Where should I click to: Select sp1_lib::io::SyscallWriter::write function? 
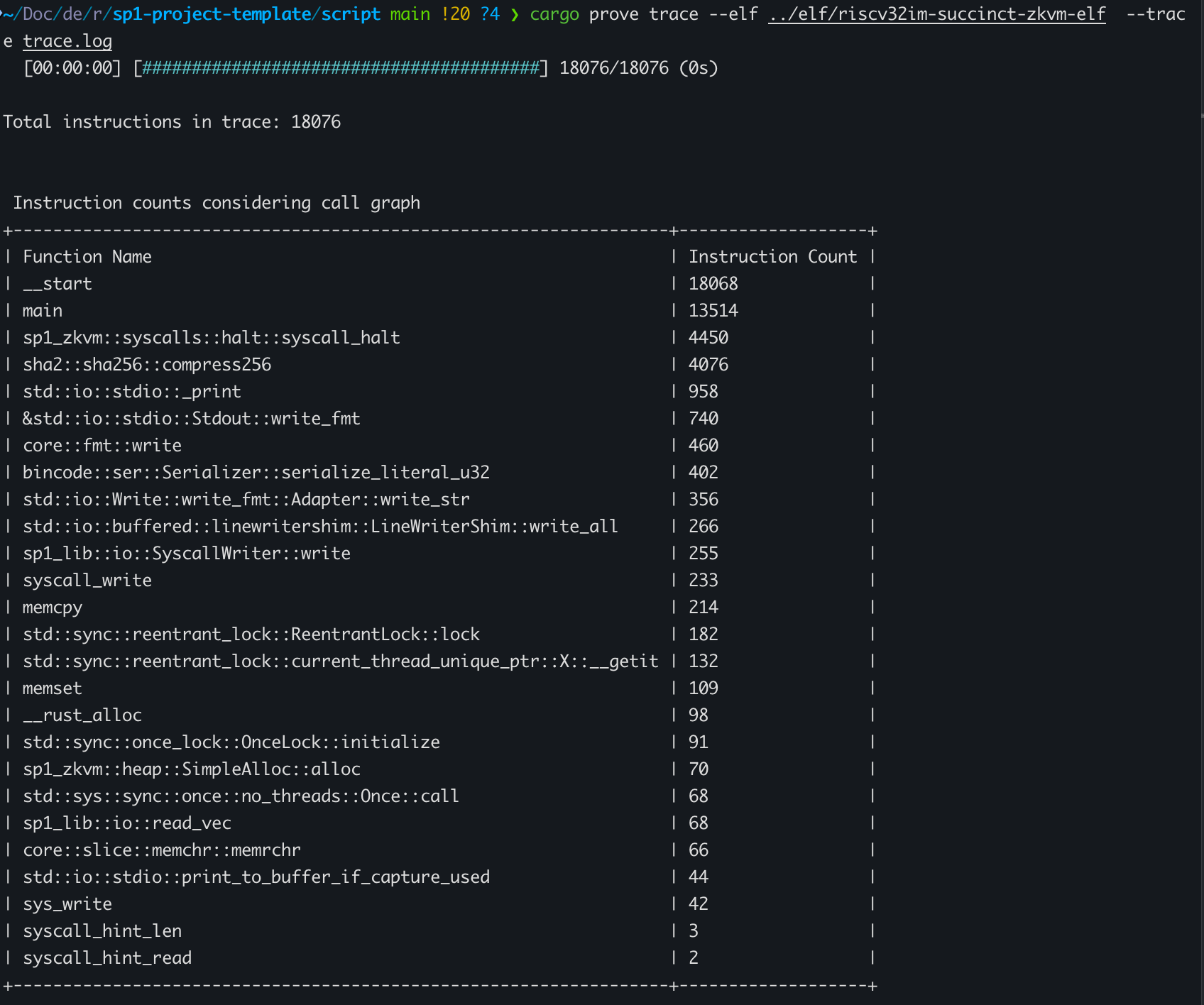187,554
